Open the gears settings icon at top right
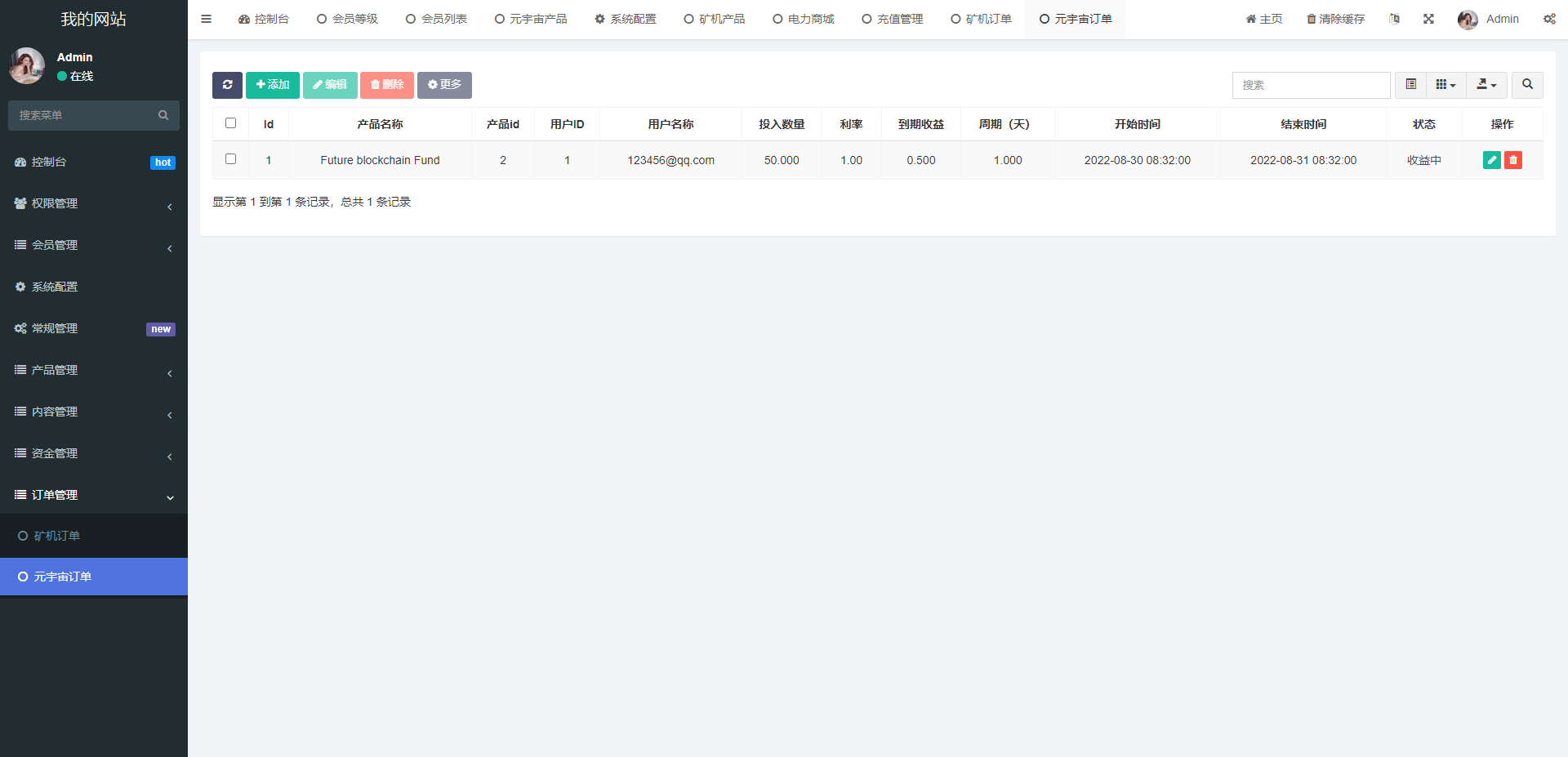The image size is (1568, 757). [x=1550, y=18]
